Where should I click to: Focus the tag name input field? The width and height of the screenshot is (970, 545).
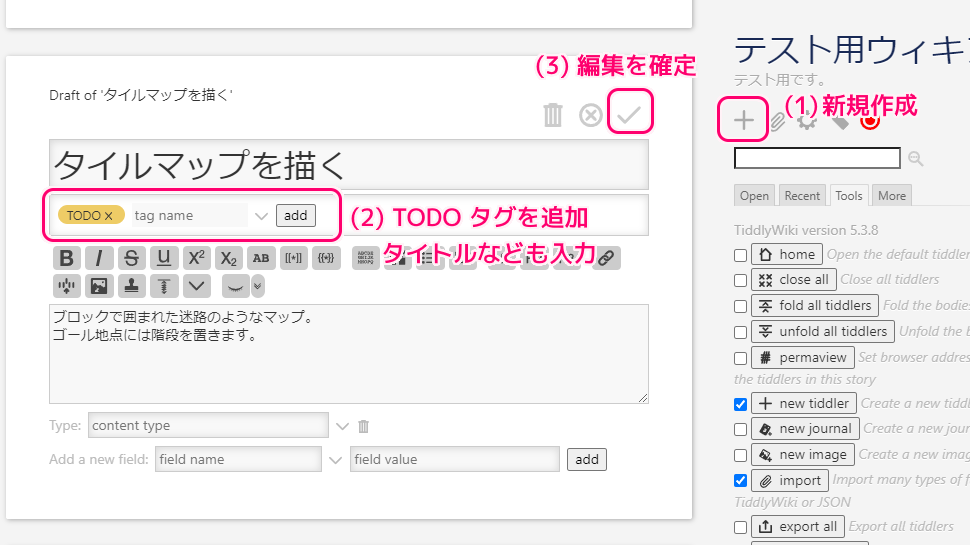pyautogui.click(x=189, y=215)
